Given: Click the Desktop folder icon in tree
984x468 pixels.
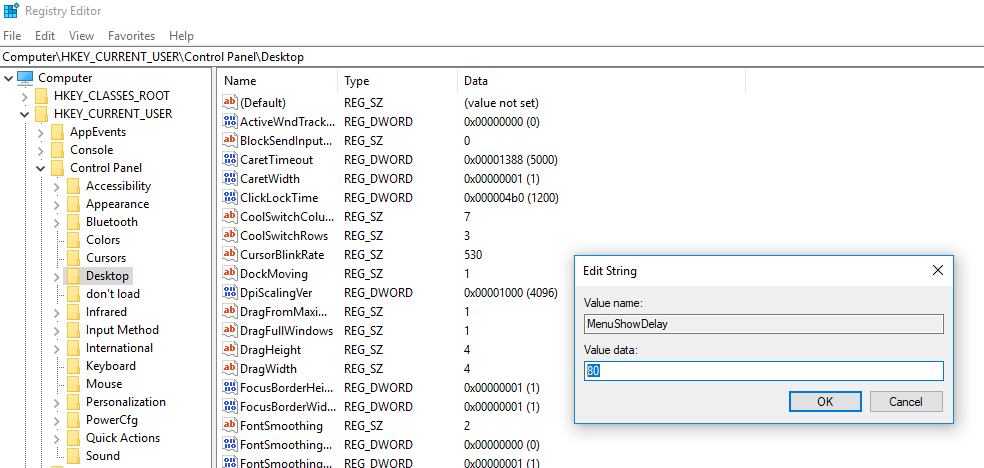Looking at the screenshot, I should [x=73, y=276].
